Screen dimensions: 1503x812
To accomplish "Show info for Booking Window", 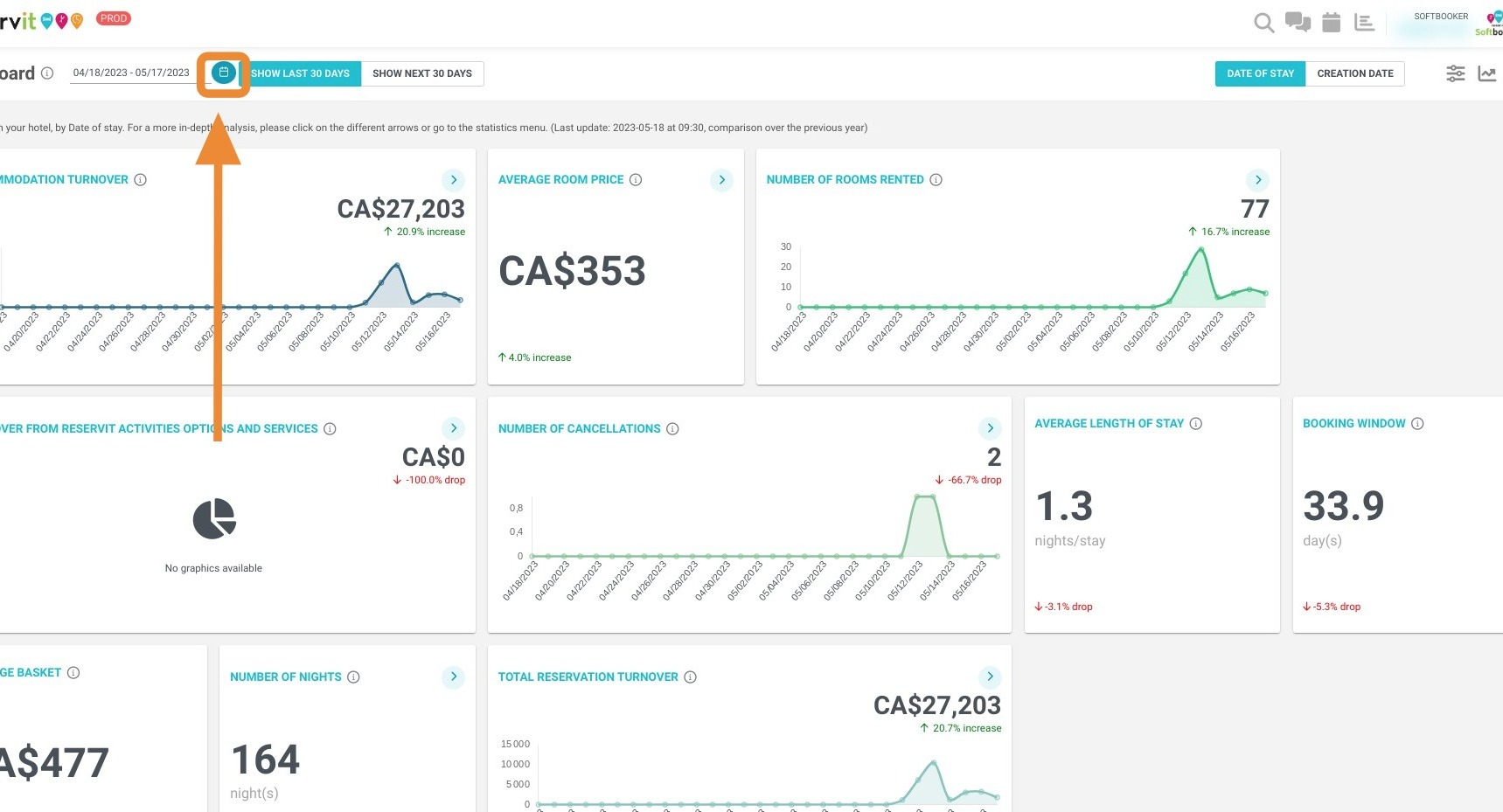I will click(1417, 423).
